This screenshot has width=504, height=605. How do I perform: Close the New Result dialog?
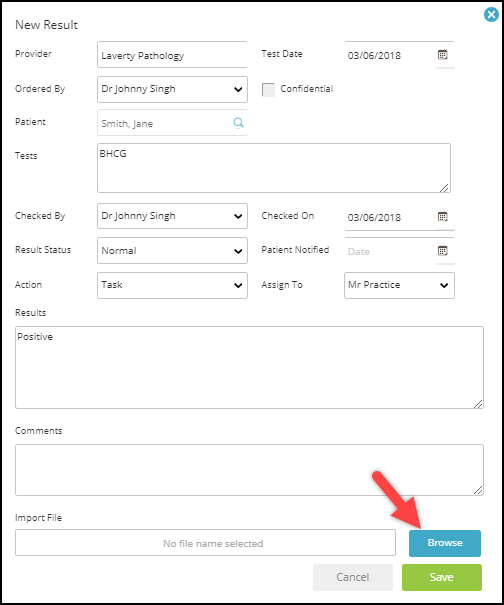pos(491,15)
